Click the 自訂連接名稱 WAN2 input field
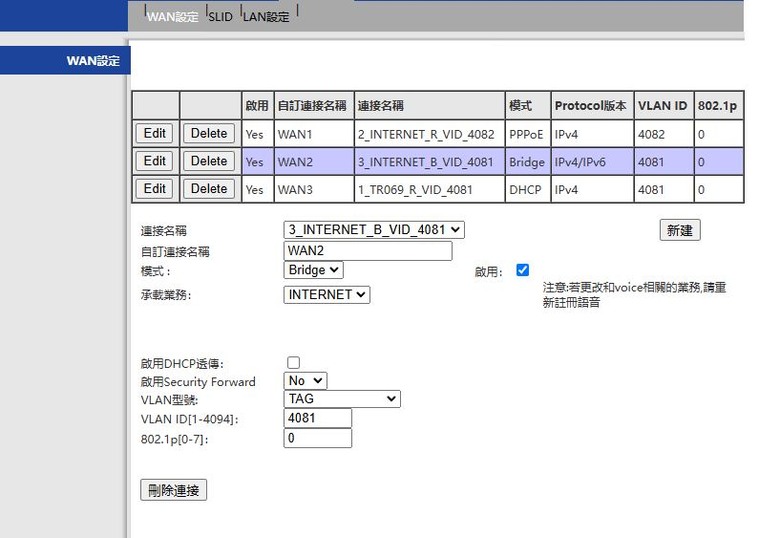 tap(368, 251)
